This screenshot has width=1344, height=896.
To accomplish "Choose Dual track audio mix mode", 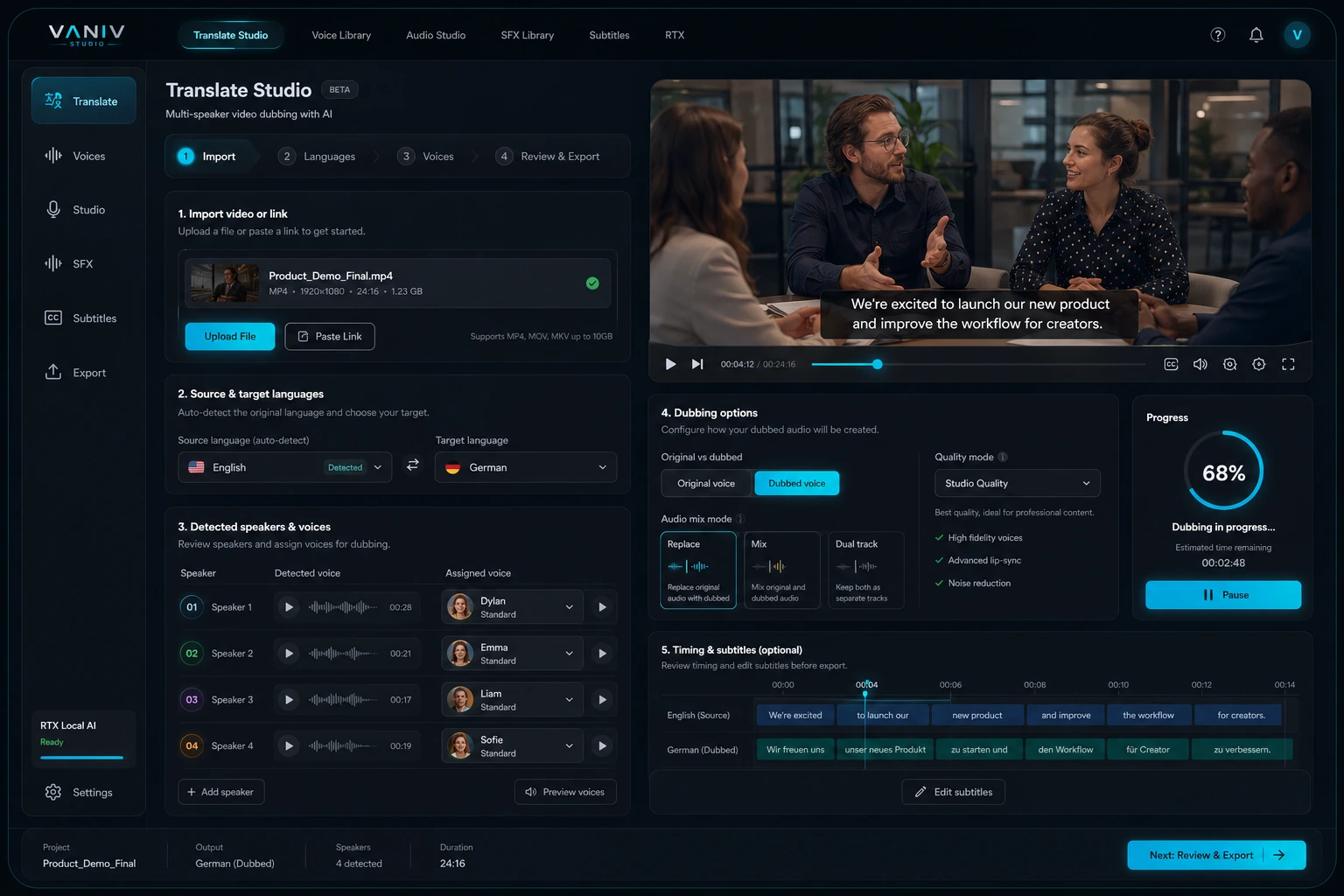I will [x=865, y=570].
